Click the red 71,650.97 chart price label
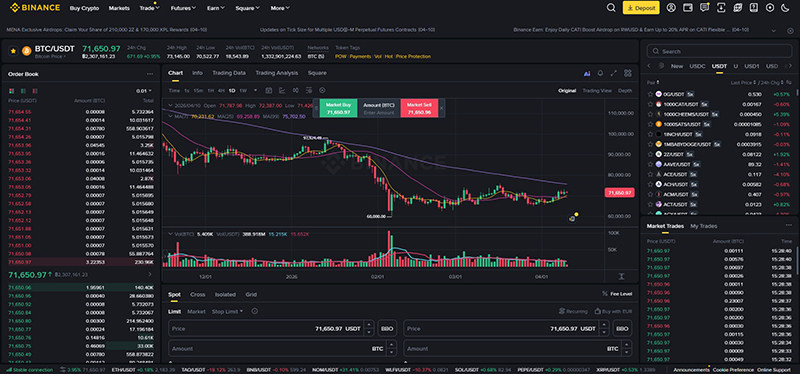The image size is (800, 374). click(x=619, y=193)
